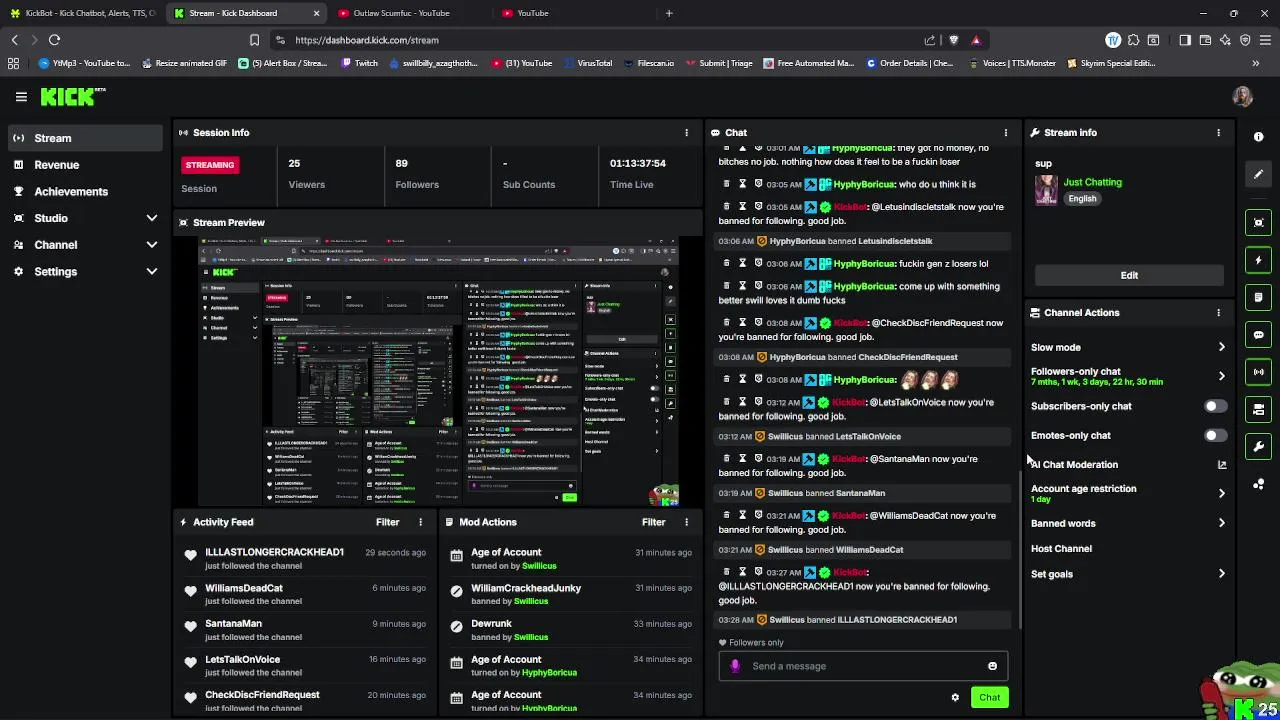Click ILLLASTLONGERCRACKHEAD1 in the Activity Feed

(x=274, y=552)
